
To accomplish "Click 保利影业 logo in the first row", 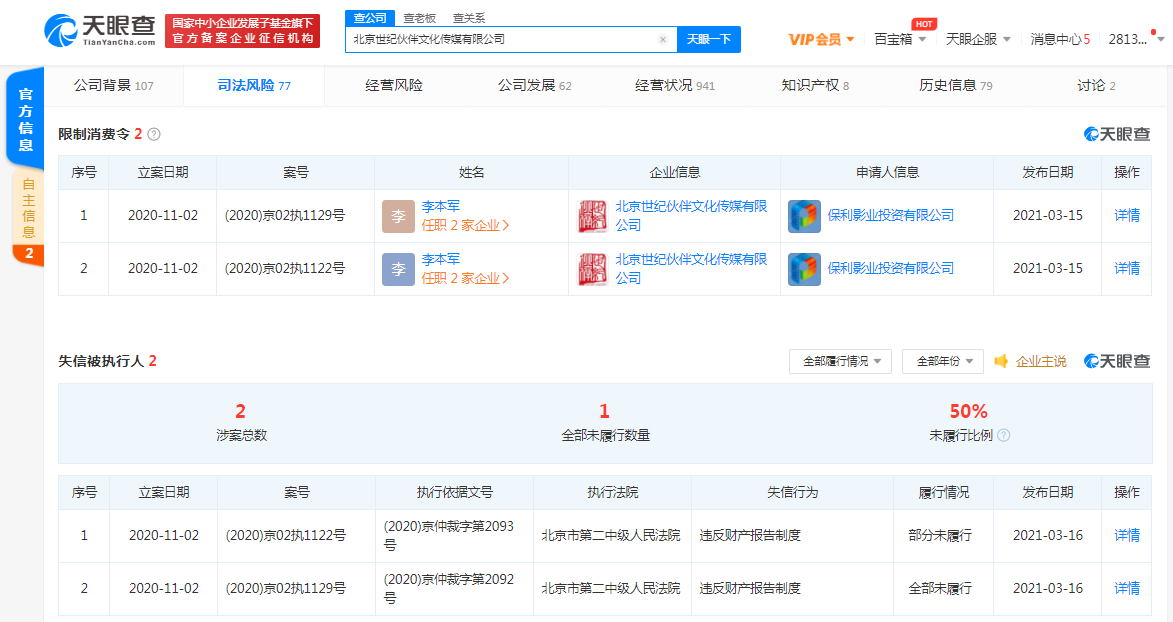I will click(804, 216).
